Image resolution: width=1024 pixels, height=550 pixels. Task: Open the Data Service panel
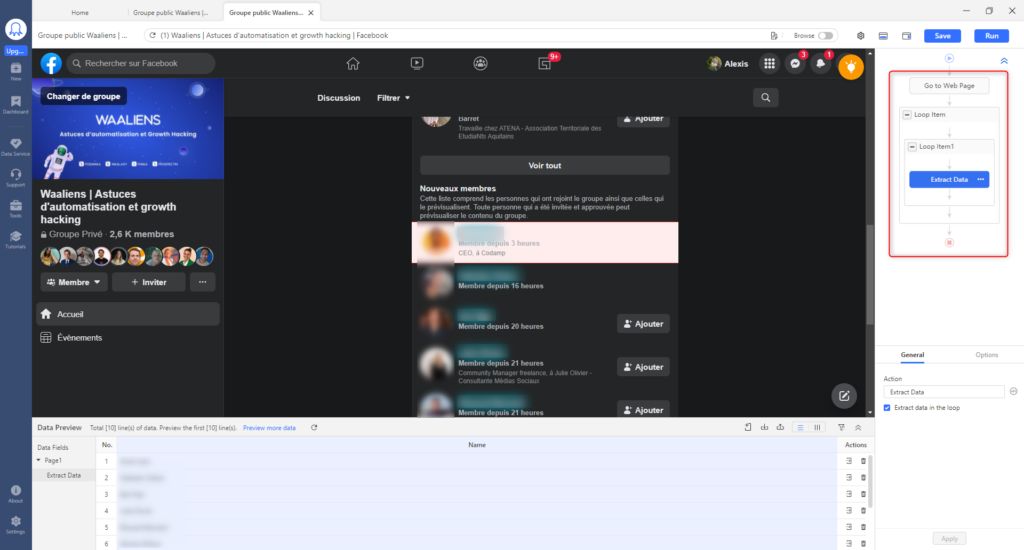tap(15, 146)
